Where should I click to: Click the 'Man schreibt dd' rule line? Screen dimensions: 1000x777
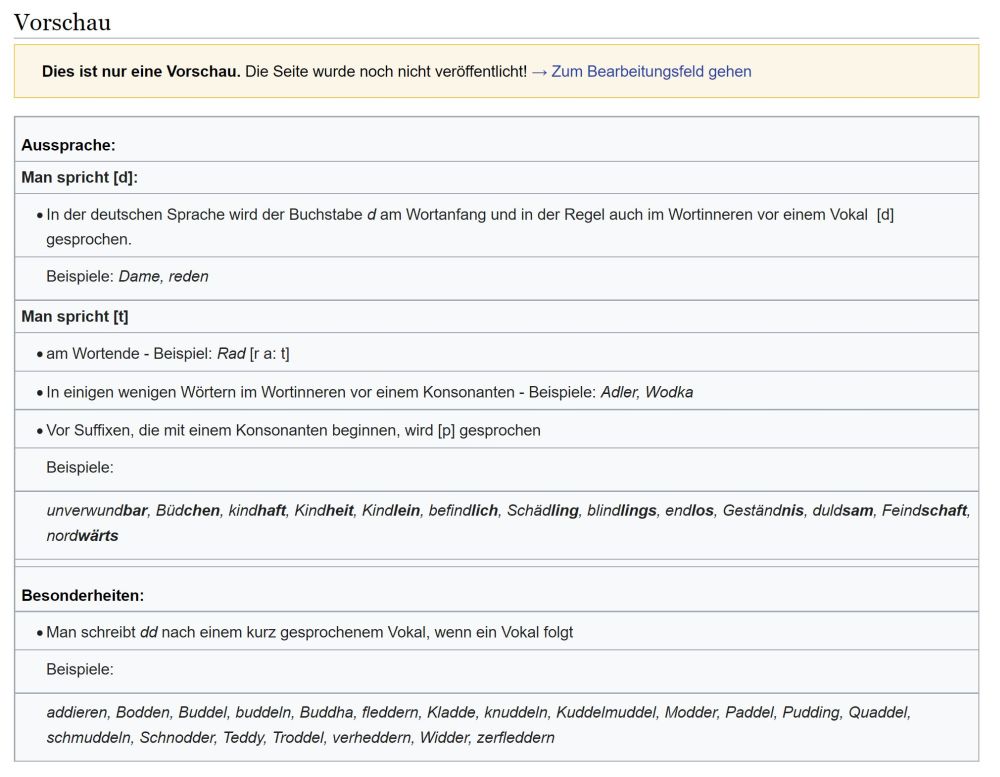pos(309,632)
